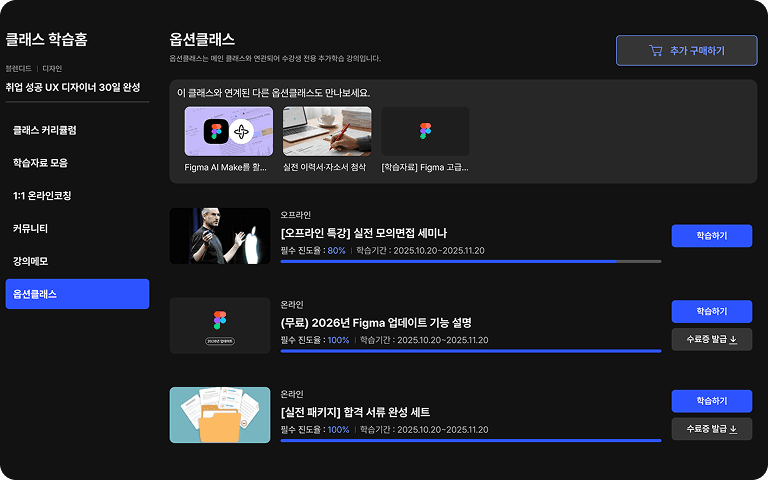Open 2026년 Figma 업데이트 class thumbnail
This screenshot has height=480, width=768.
click(220, 325)
